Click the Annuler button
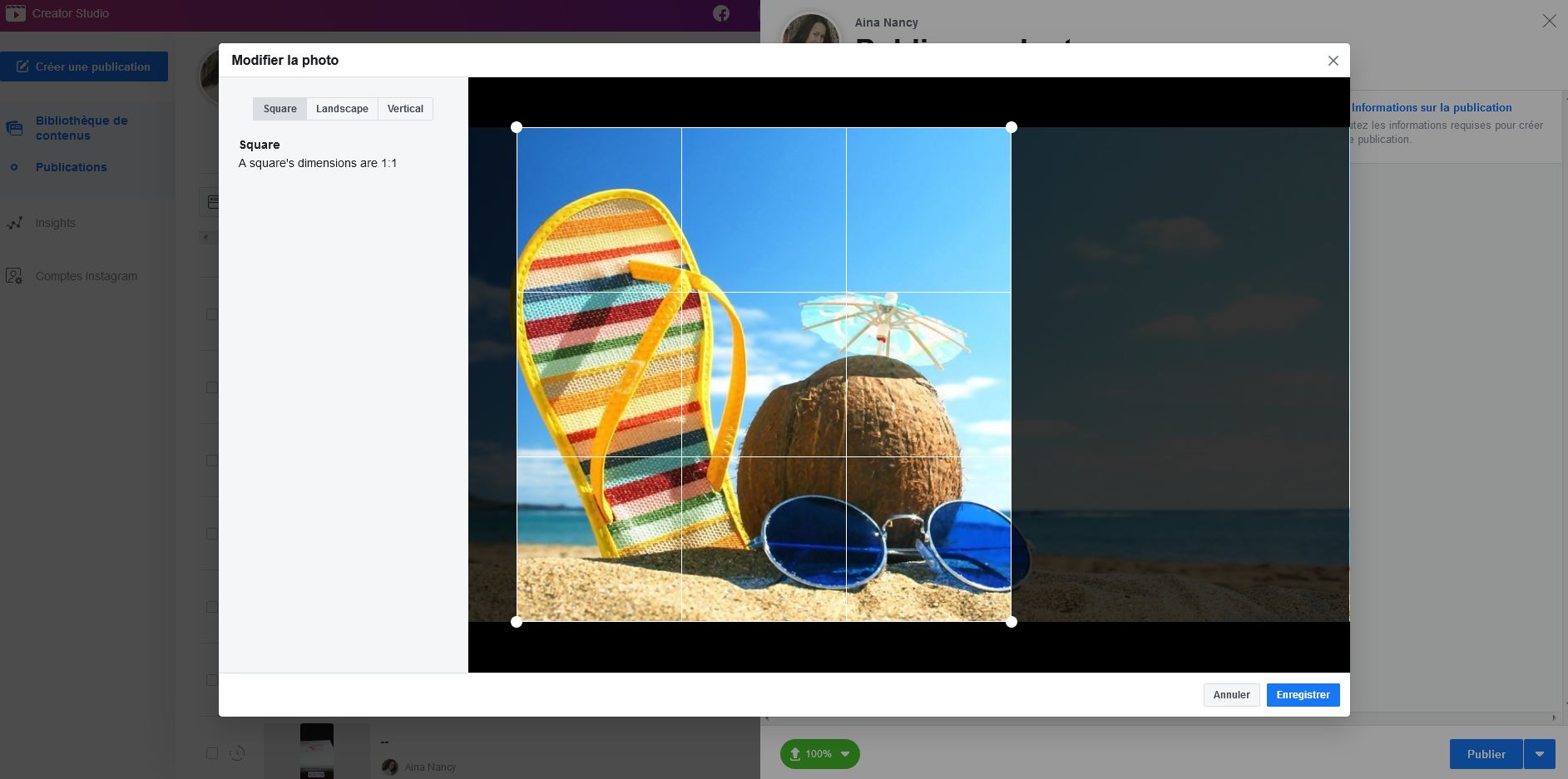This screenshot has width=1568, height=779. click(1231, 695)
